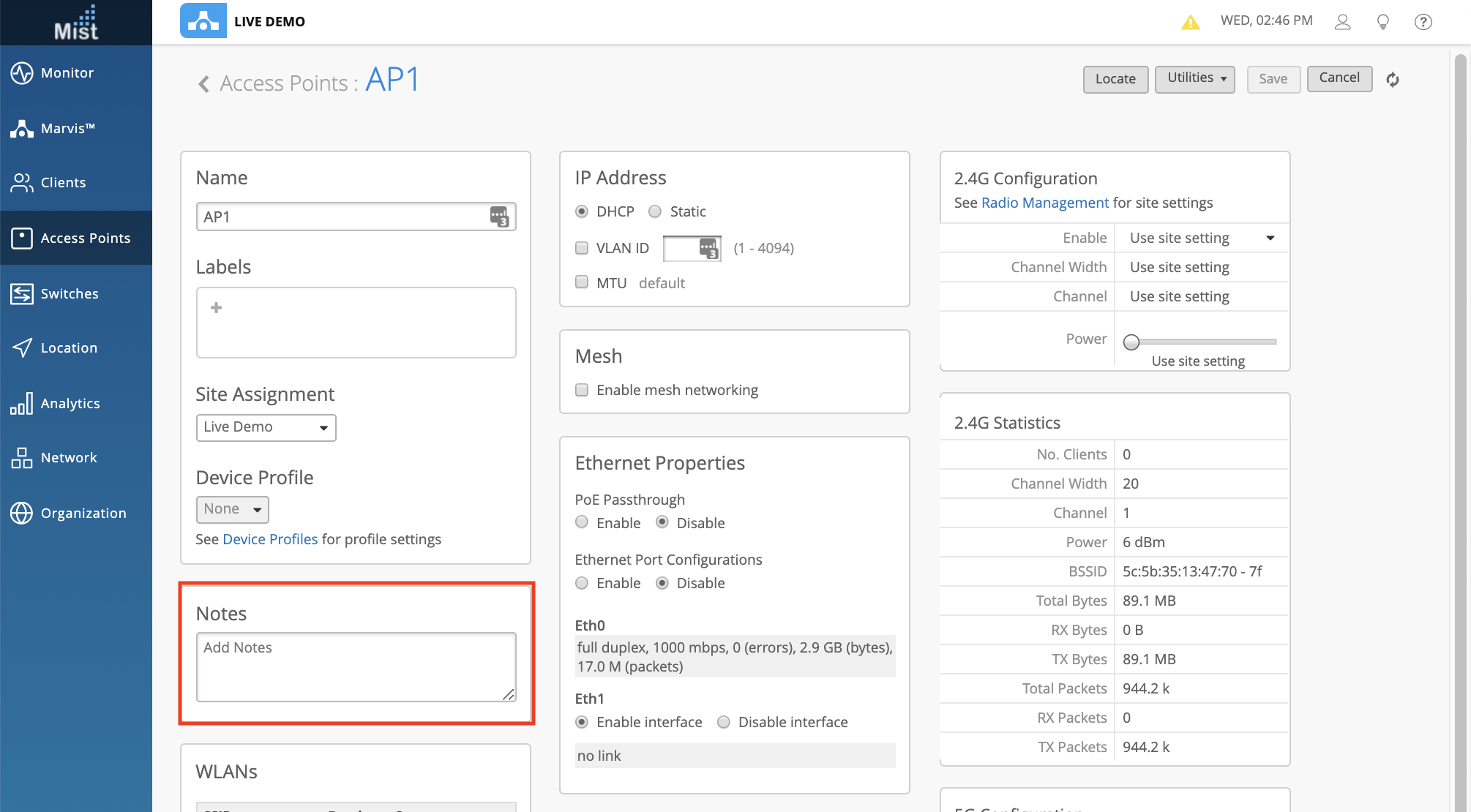Open the help question mark icon
This screenshot has height=812, width=1471.
pos(1423,22)
